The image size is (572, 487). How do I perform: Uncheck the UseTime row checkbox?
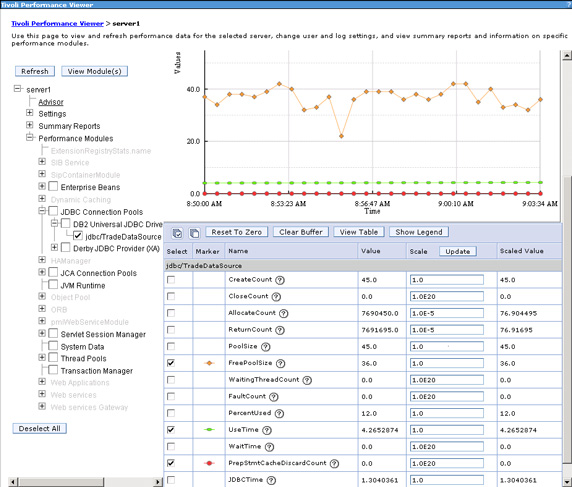coord(171,430)
